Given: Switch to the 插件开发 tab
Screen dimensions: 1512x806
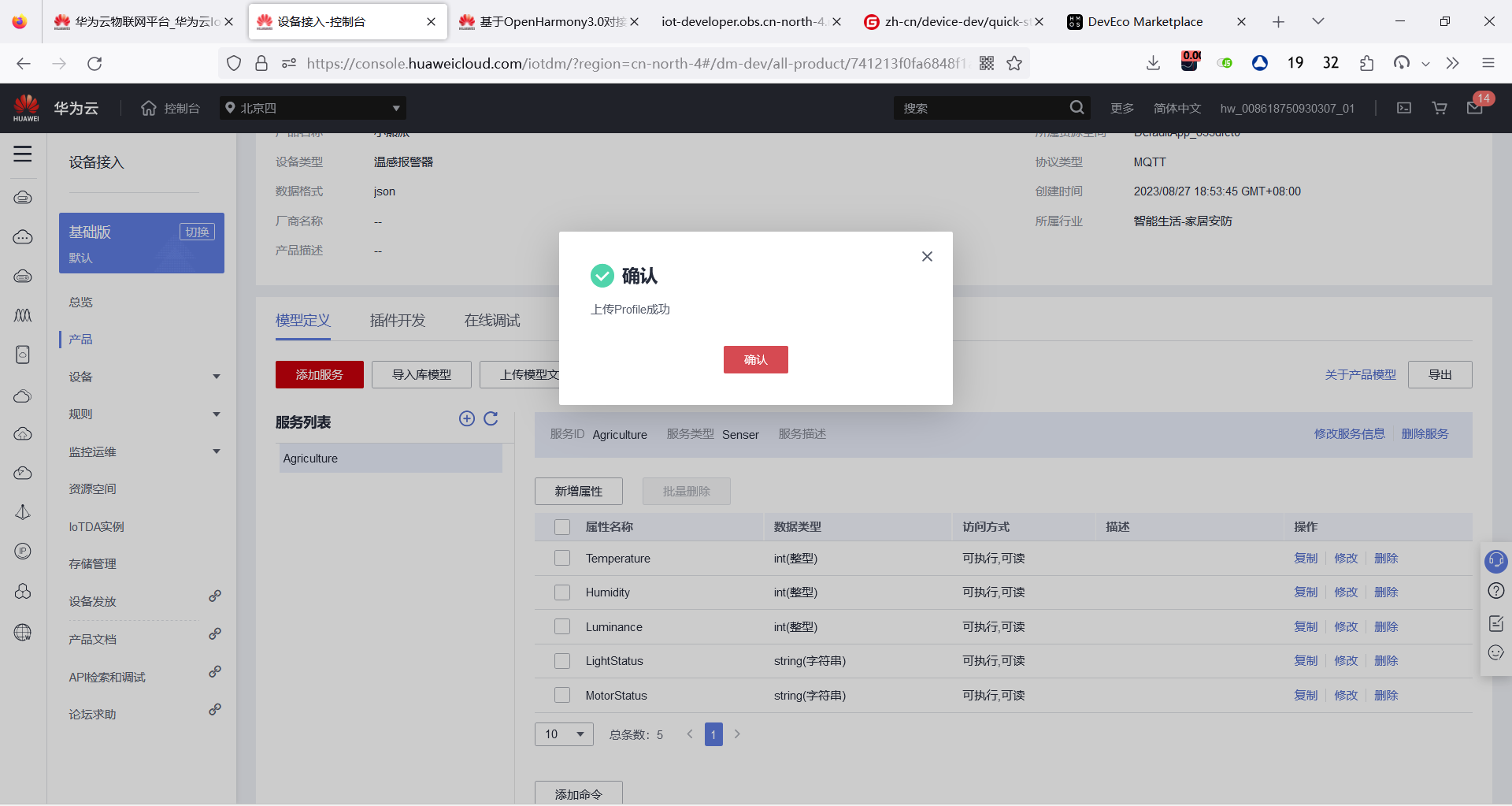Looking at the screenshot, I should pyautogui.click(x=398, y=321).
